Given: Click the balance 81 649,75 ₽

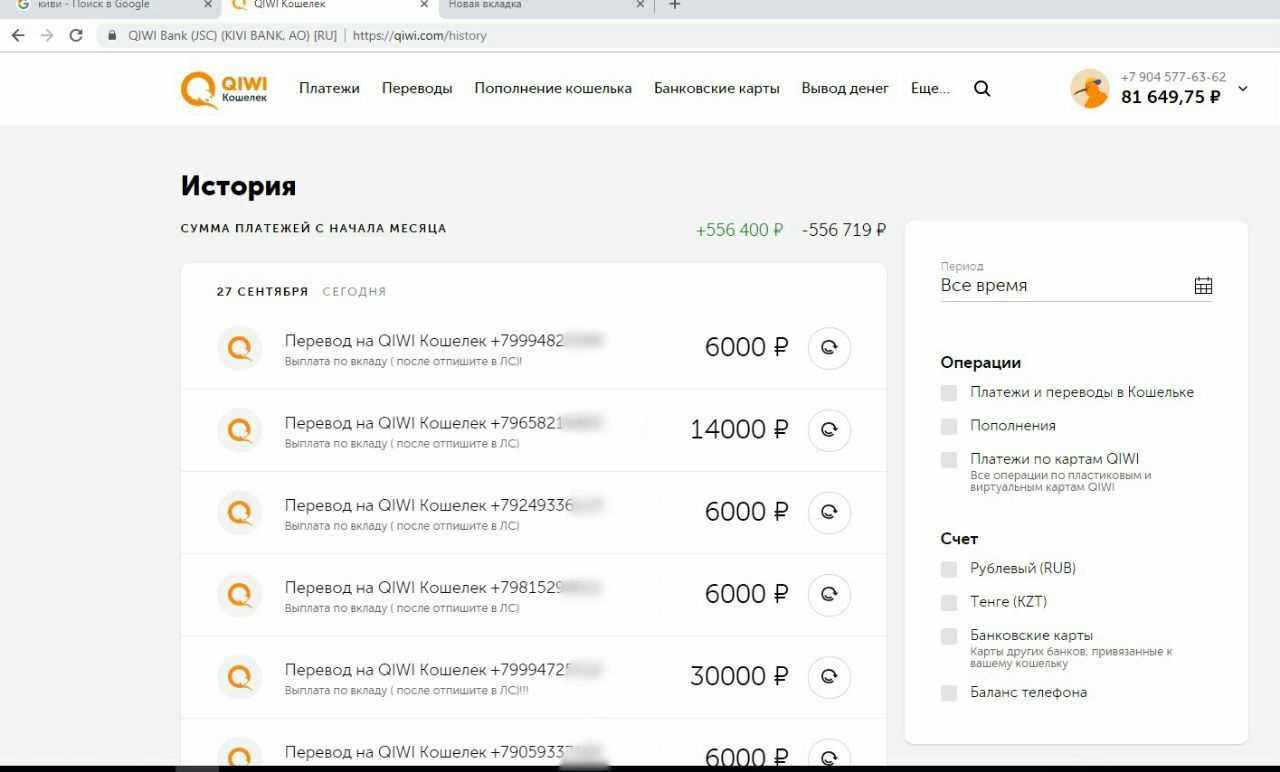Looking at the screenshot, I should click(1171, 97).
